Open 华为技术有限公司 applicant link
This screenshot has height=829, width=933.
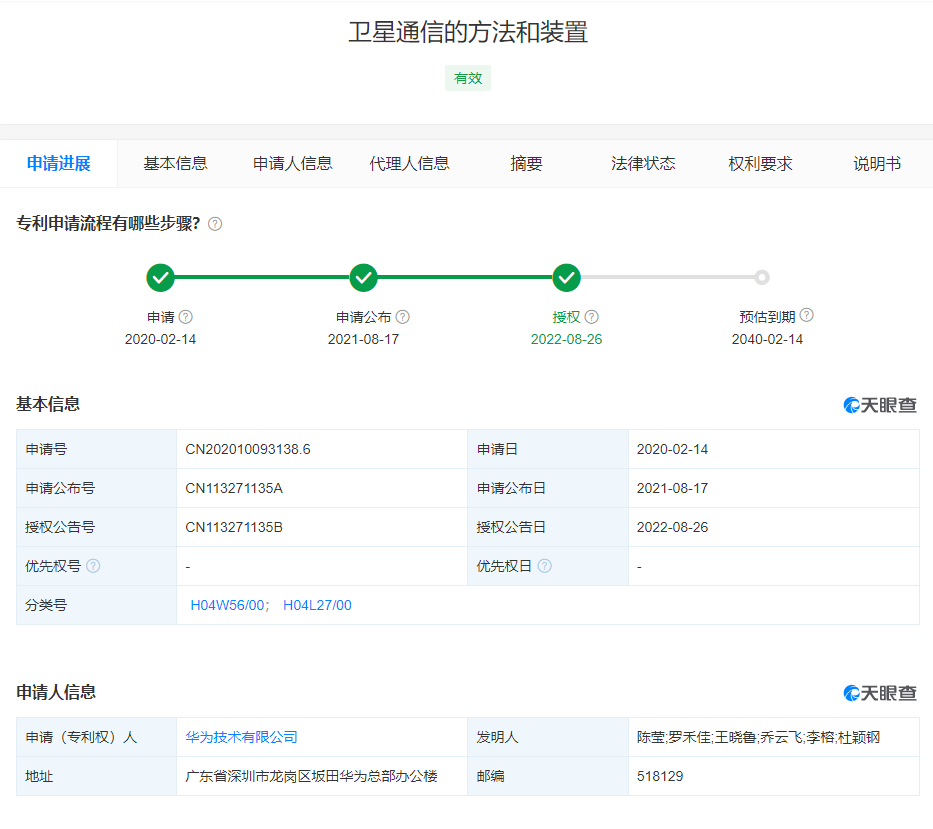pyautogui.click(x=241, y=737)
